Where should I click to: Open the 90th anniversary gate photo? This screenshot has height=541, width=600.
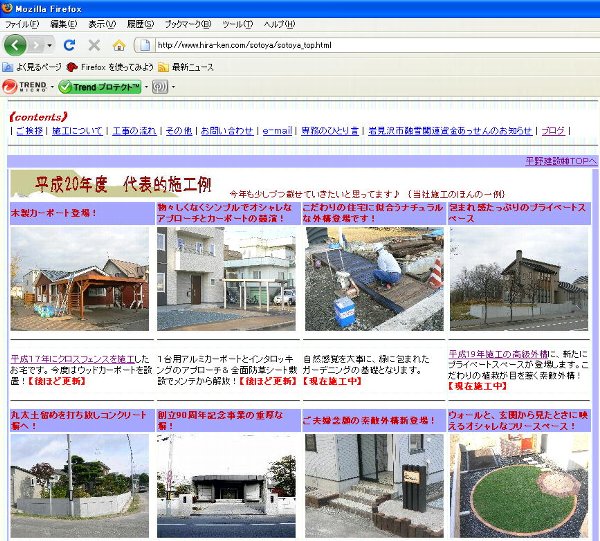[x=226, y=486]
